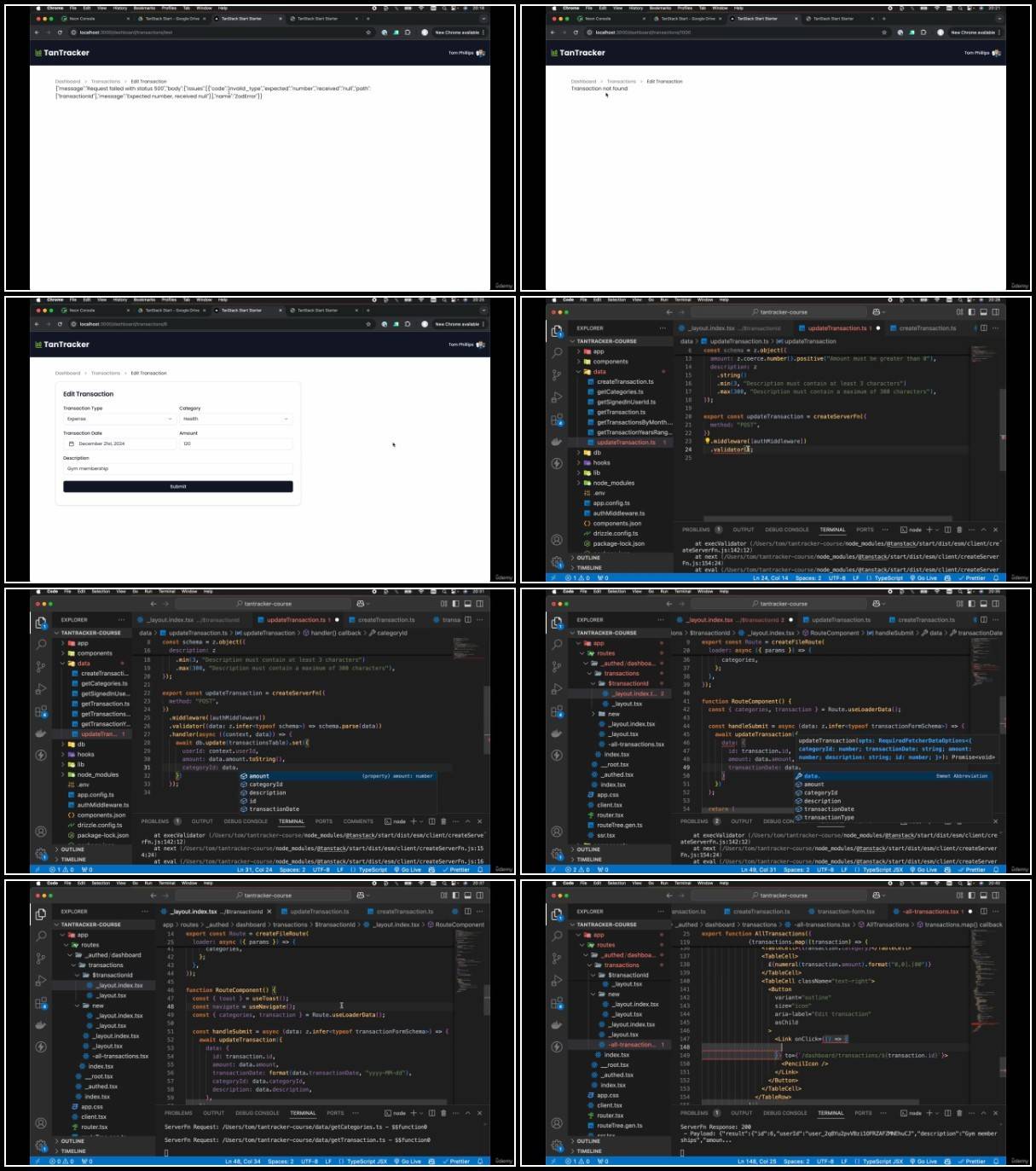Switch to createTransaction.ts tab in .validator( VS Code window
Image resolution: width=1036 pixels, height=1171 pixels.
tap(928, 328)
